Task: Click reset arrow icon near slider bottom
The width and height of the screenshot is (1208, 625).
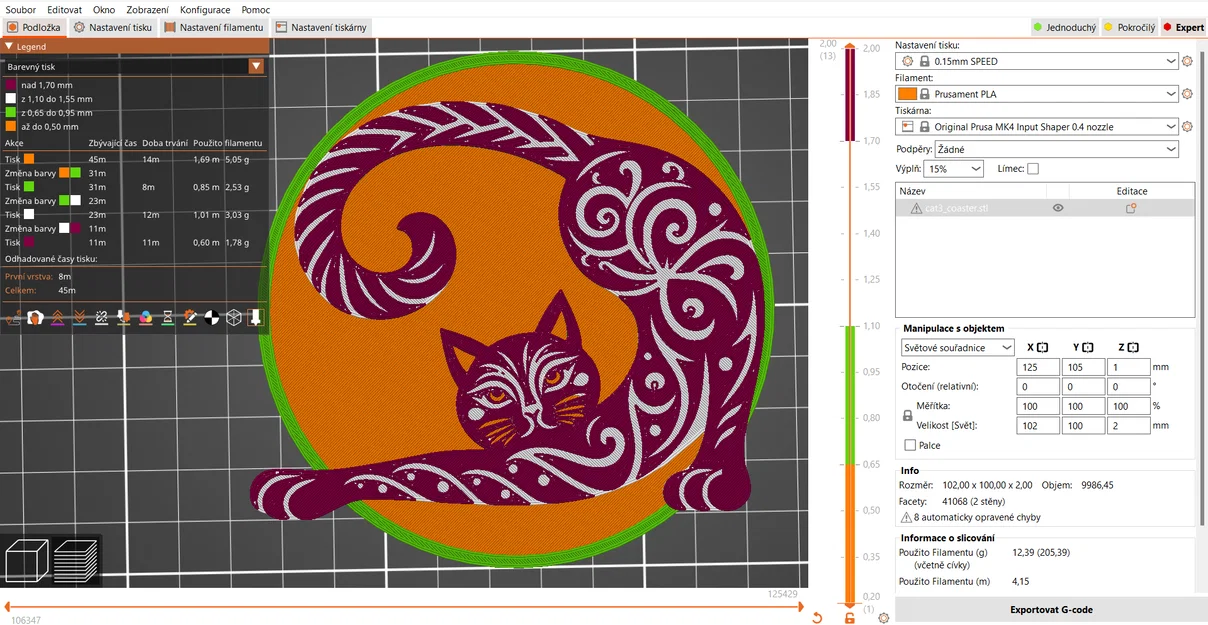Action: click(x=817, y=618)
